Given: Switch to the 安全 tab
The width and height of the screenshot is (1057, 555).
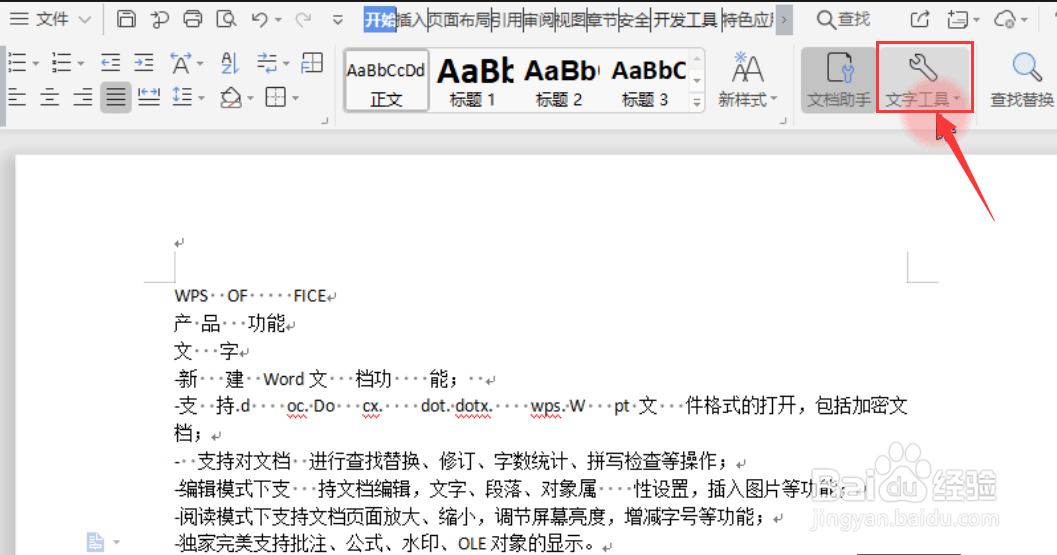Looking at the screenshot, I should (x=634, y=20).
